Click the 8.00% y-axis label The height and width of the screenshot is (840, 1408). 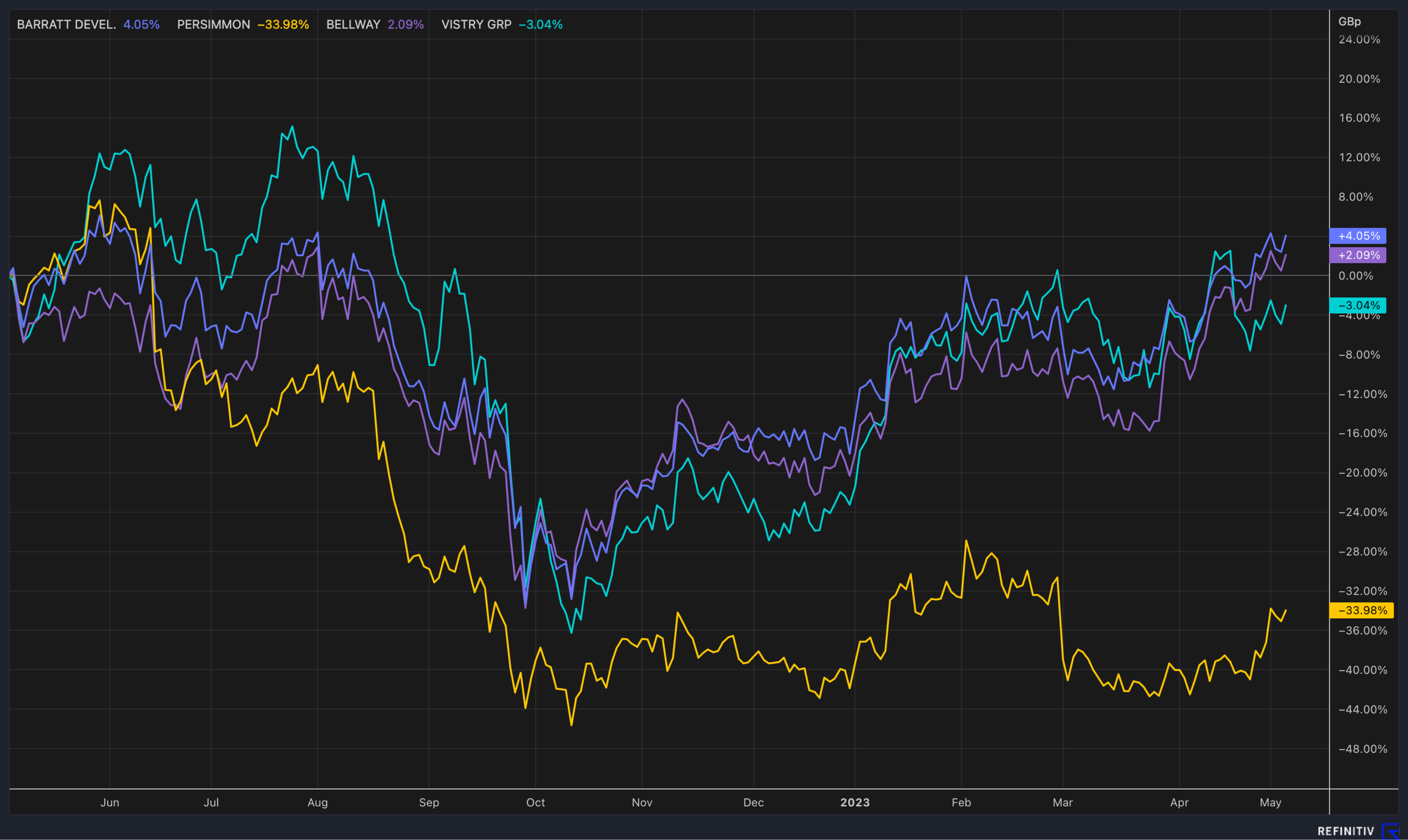coord(1356,196)
